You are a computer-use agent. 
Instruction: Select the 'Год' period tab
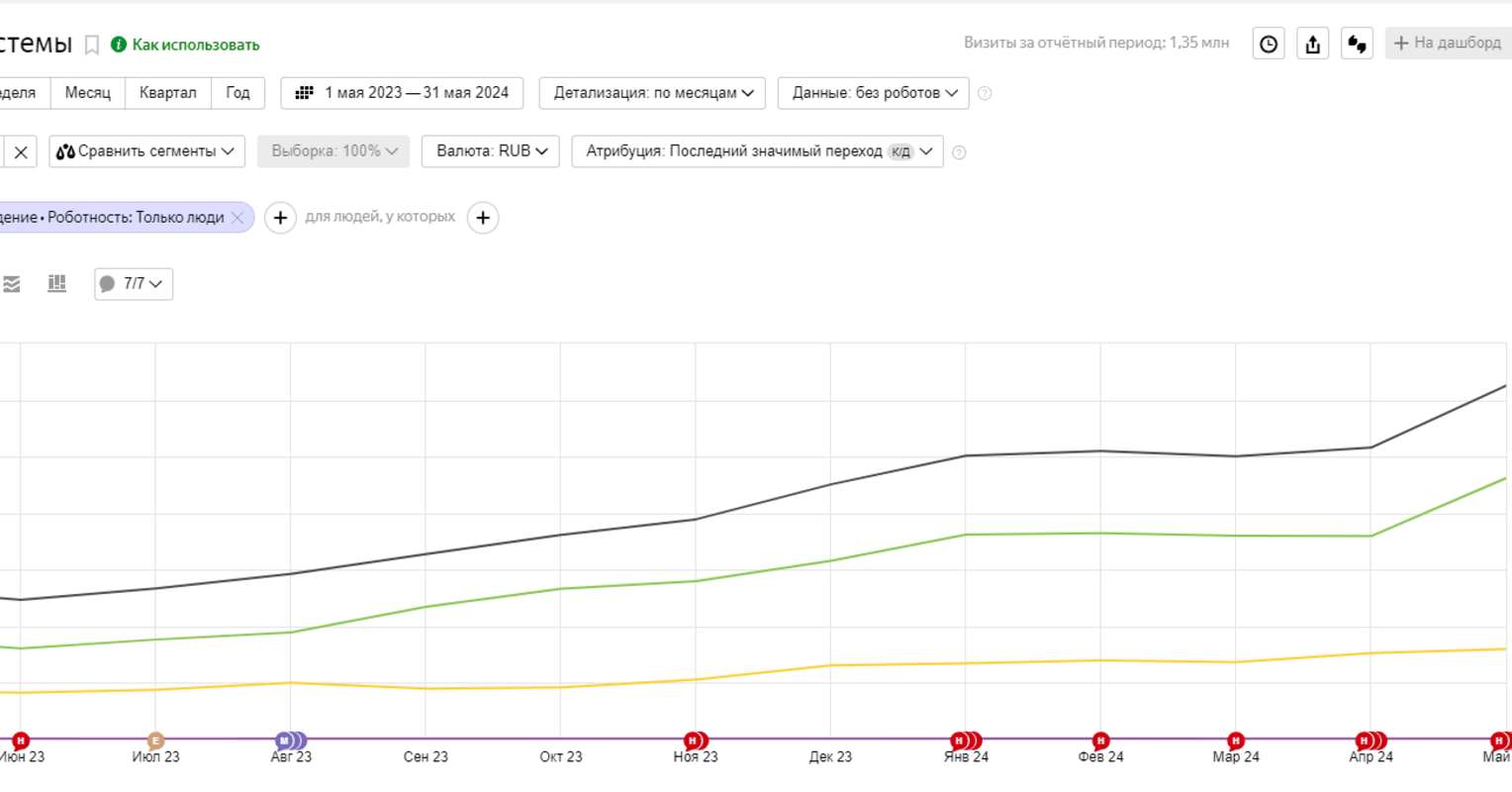[x=237, y=93]
